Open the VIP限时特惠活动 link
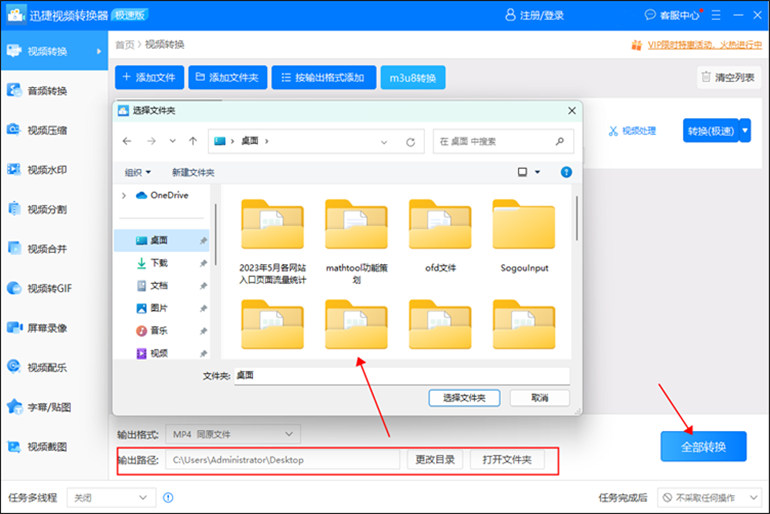770x514 pixels. tap(705, 45)
